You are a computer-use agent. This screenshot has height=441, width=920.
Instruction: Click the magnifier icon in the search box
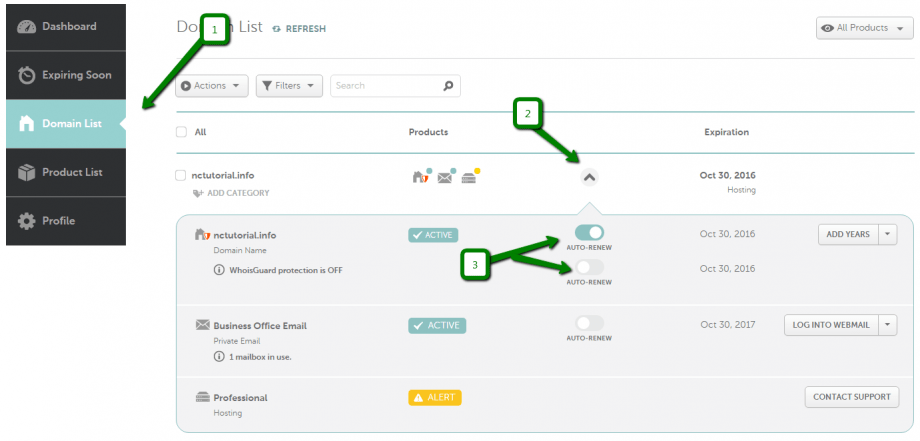click(x=448, y=86)
